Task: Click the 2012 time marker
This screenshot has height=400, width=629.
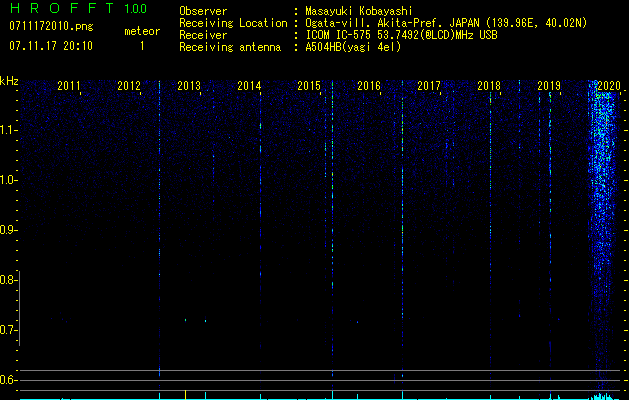Action: [x=129, y=85]
